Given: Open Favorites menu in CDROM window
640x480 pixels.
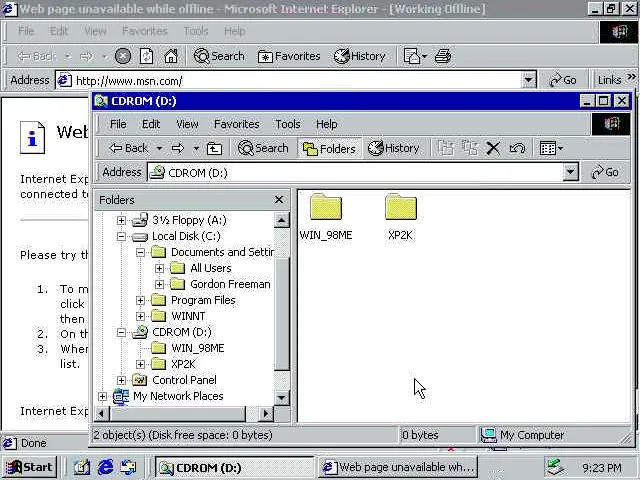Looking at the screenshot, I should point(236,124).
